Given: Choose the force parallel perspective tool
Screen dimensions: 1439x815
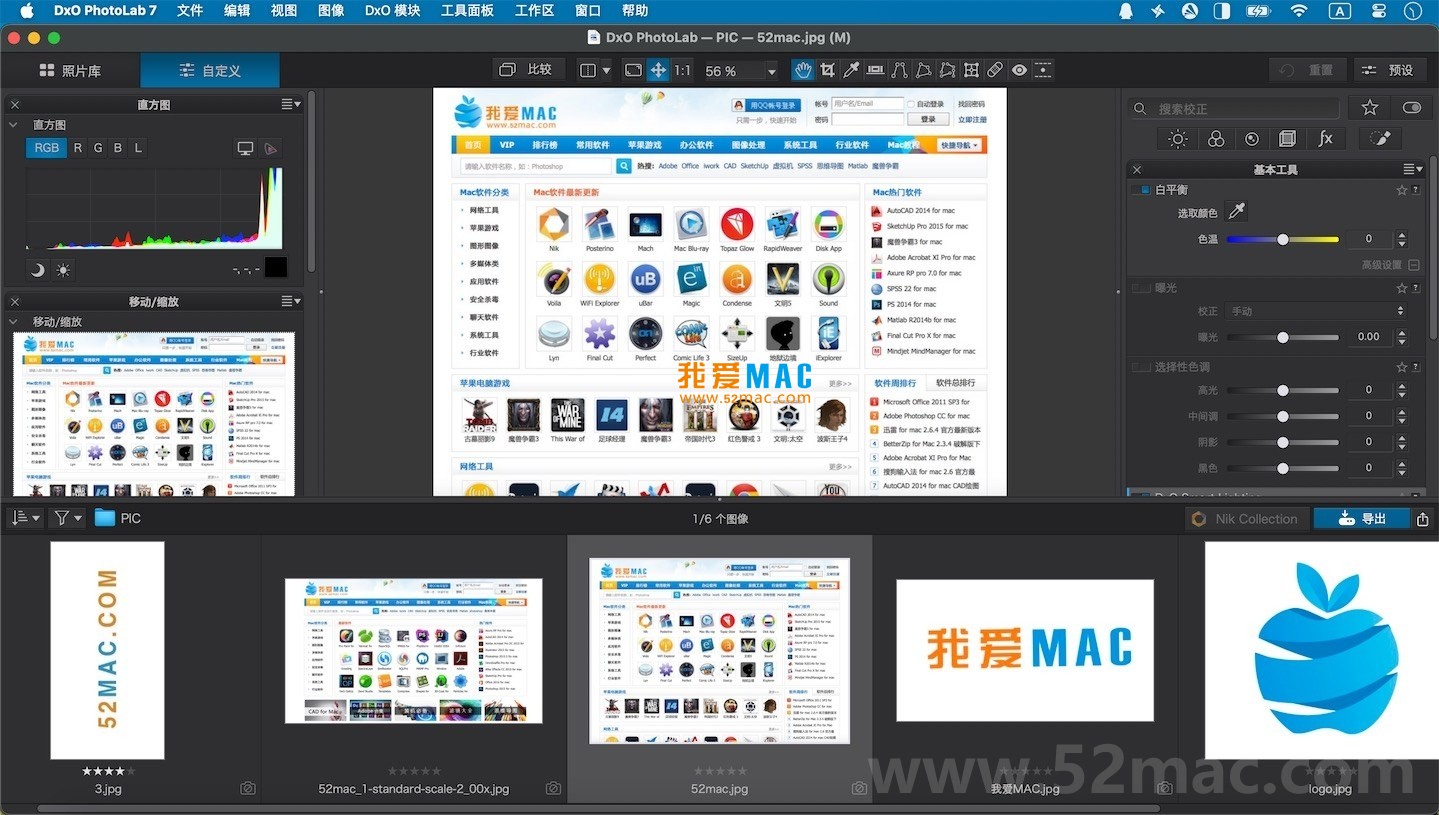Looking at the screenshot, I should tap(899, 70).
